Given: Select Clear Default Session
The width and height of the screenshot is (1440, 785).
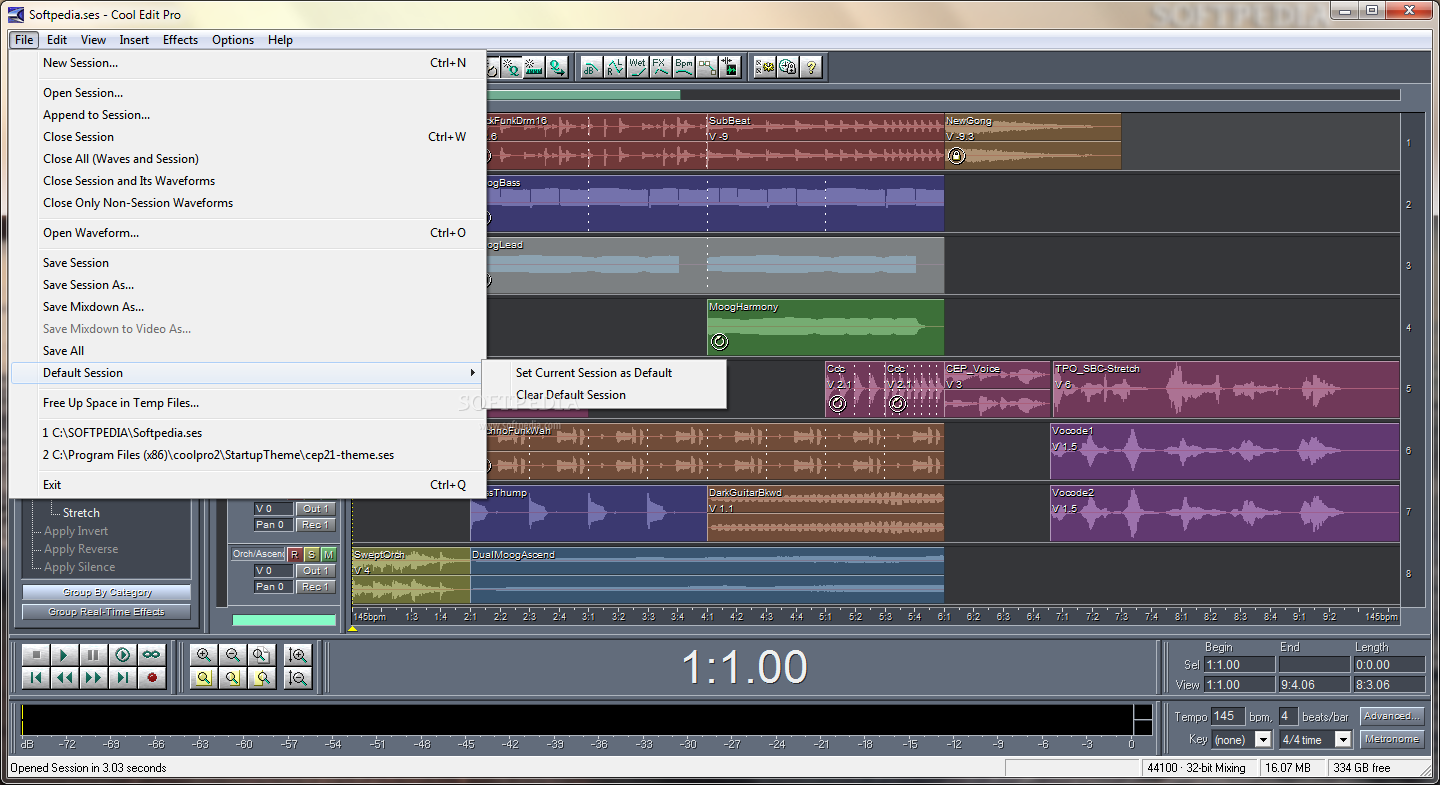Looking at the screenshot, I should 604,395.
